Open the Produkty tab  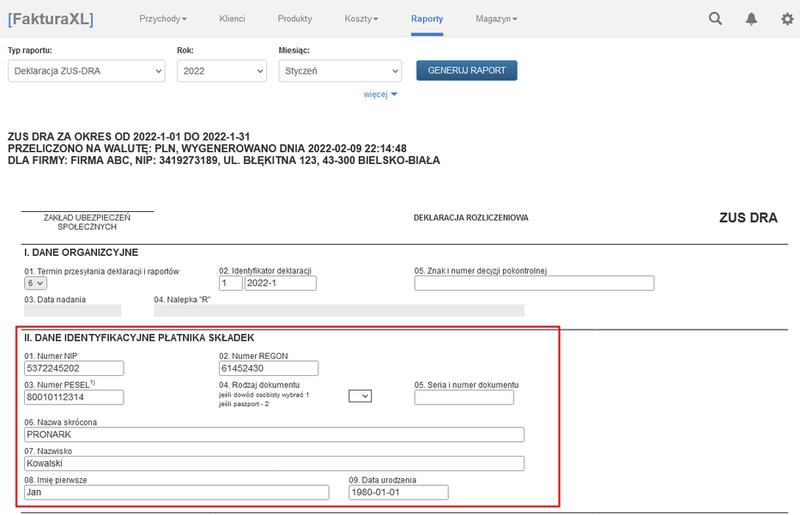294,19
